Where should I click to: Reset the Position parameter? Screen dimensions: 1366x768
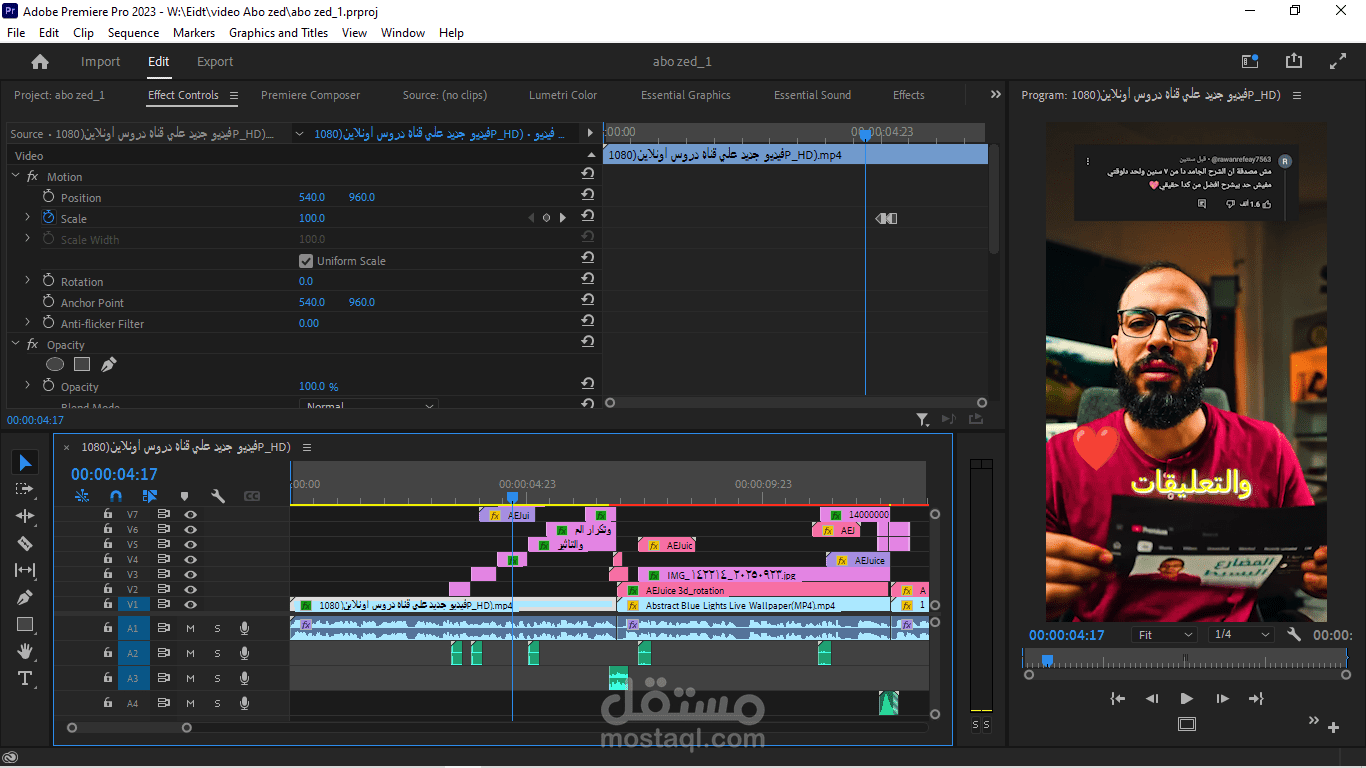(588, 196)
